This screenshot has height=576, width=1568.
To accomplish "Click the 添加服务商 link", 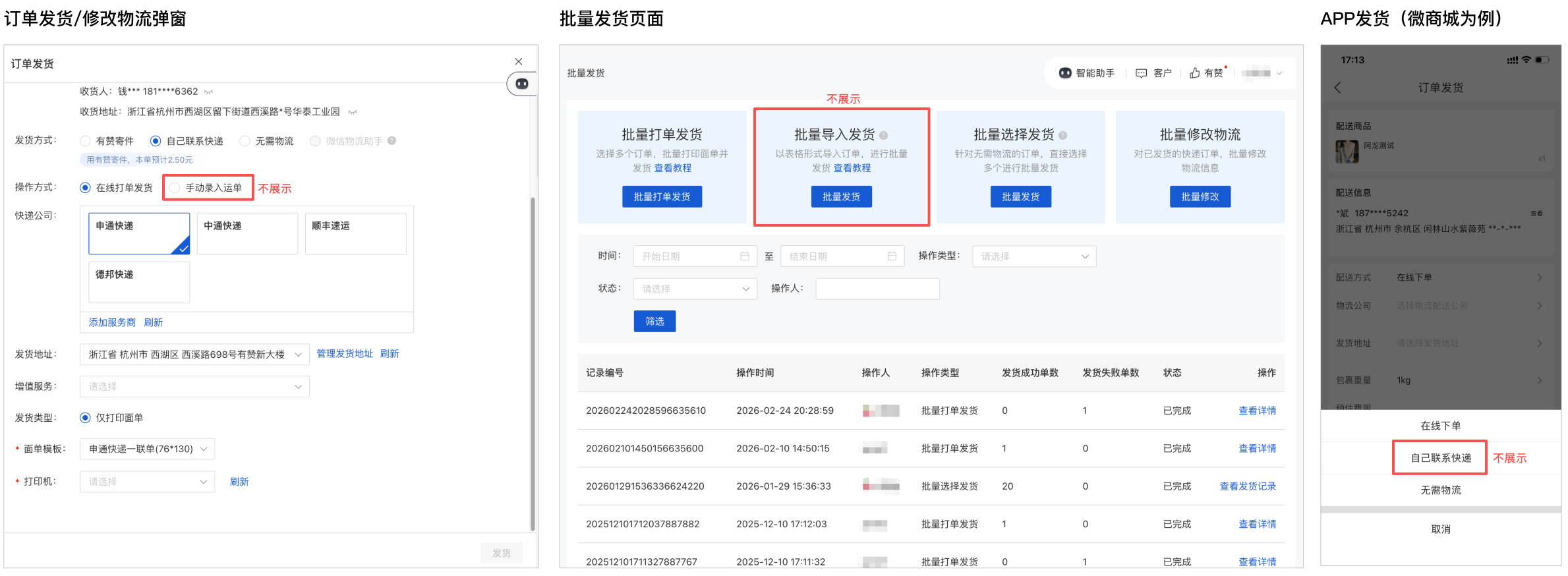I will point(112,322).
